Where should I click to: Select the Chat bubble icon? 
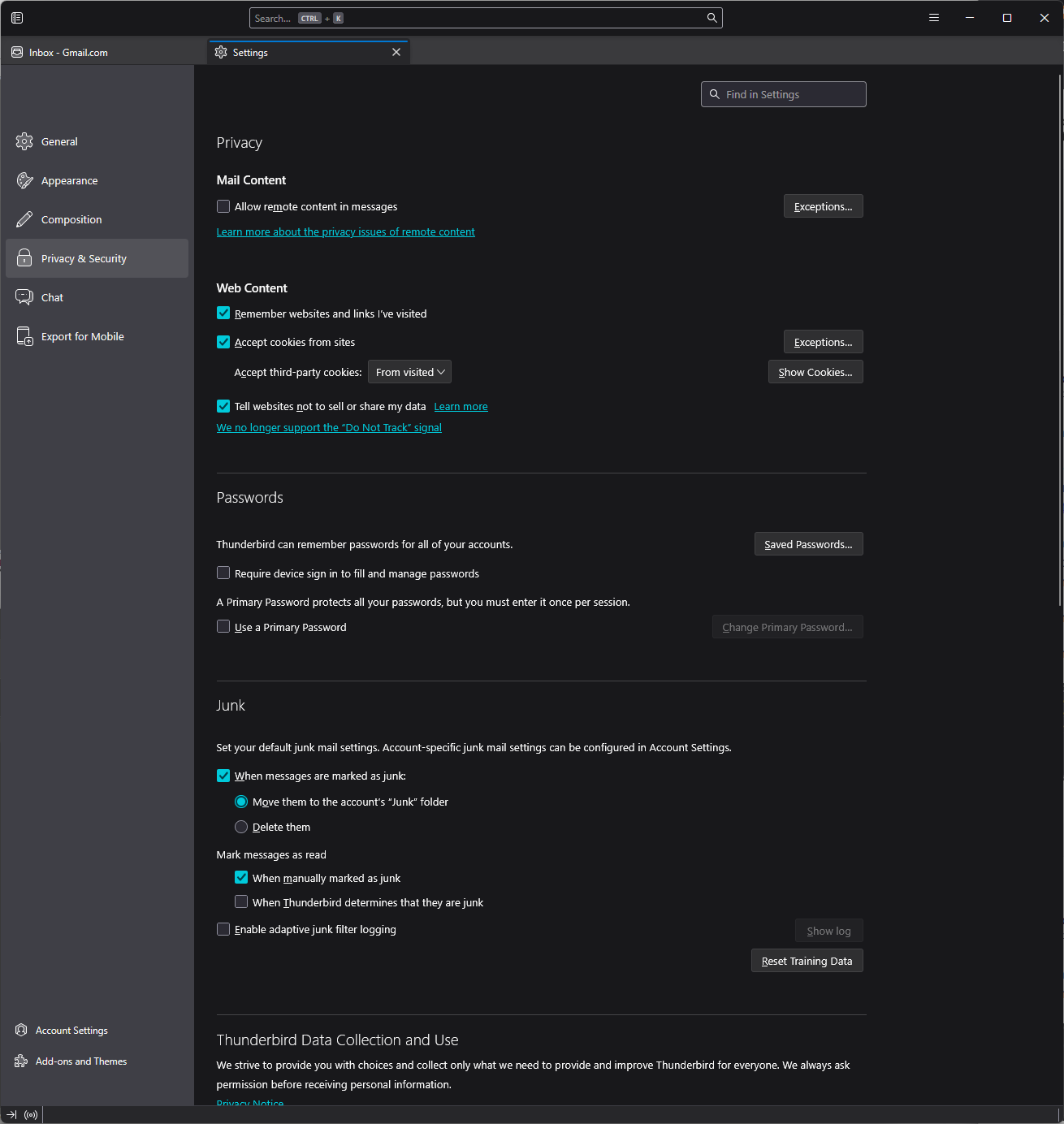click(x=24, y=297)
